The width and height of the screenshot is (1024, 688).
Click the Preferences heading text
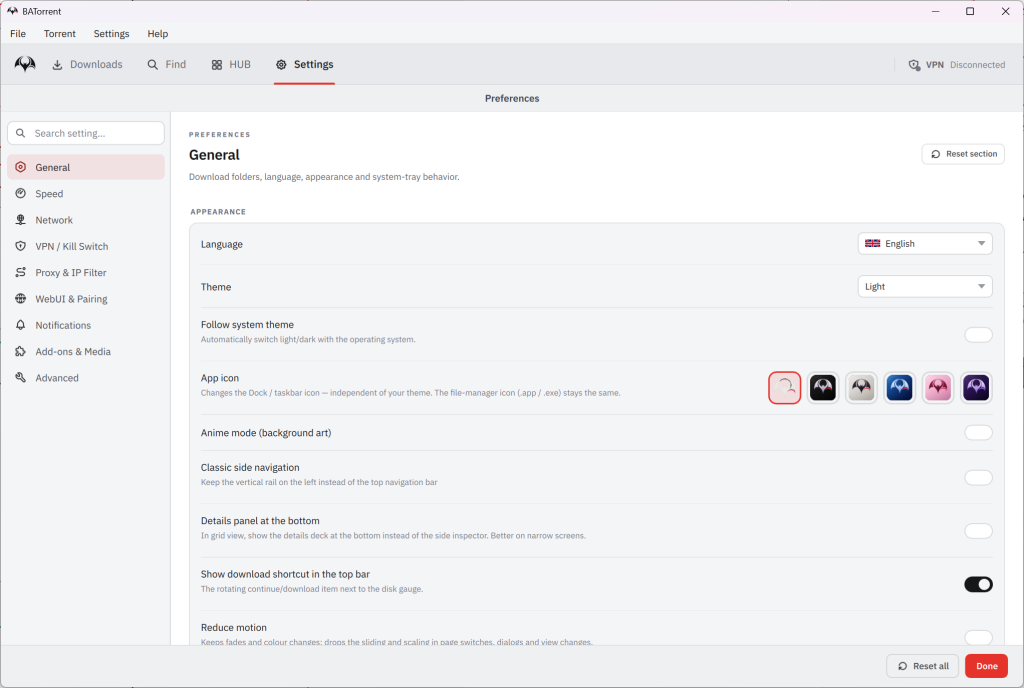click(512, 99)
